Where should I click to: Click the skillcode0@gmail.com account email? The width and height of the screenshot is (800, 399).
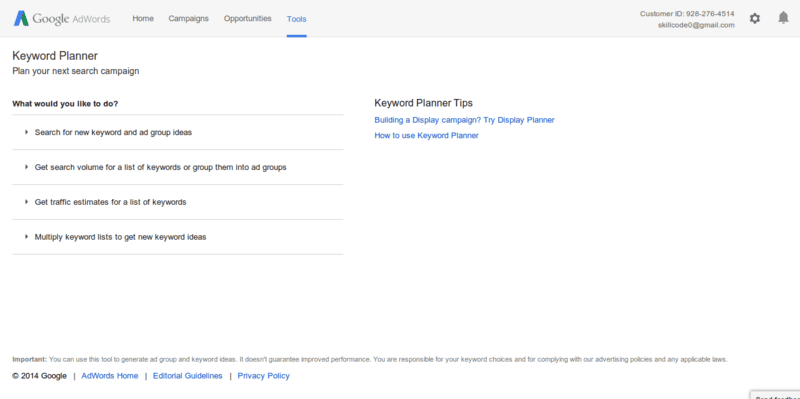[x=696, y=25]
